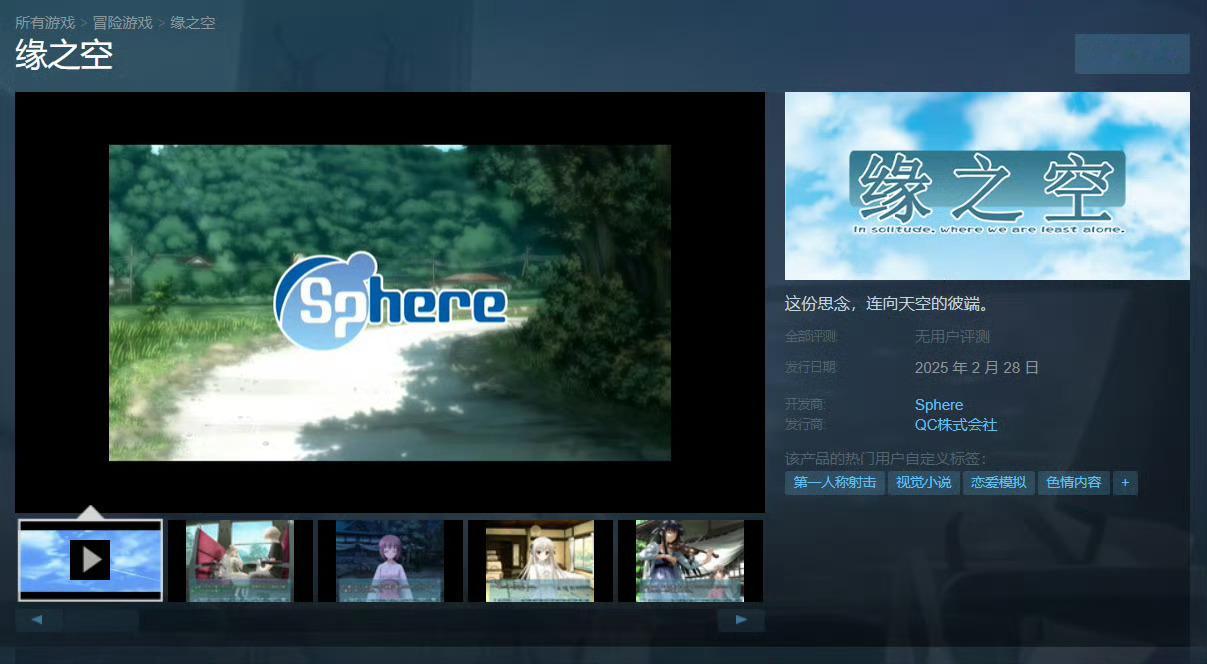Screen dimensions: 1207x664
Task: Open publisher QC株式会社 link
Action: point(956,425)
